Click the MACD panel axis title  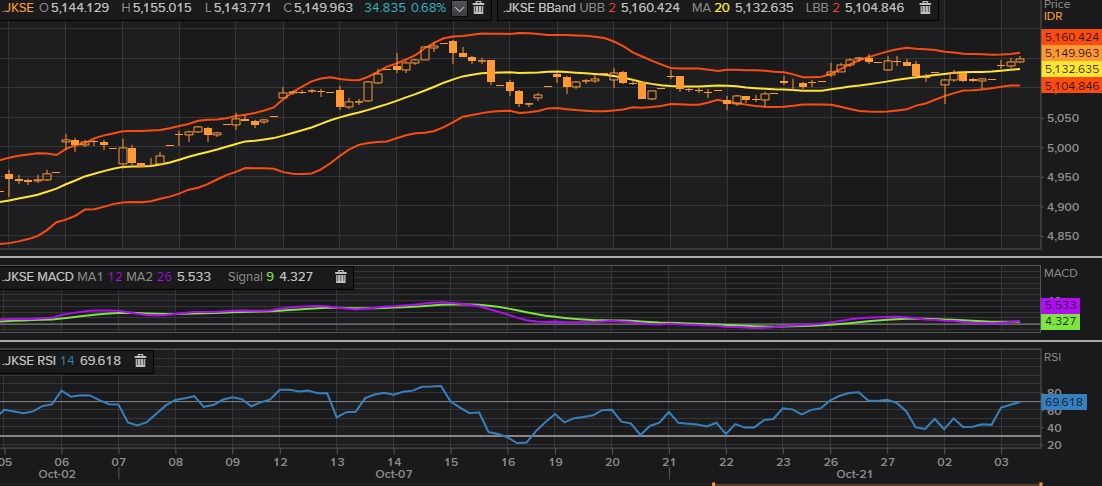(x=1061, y=273)
